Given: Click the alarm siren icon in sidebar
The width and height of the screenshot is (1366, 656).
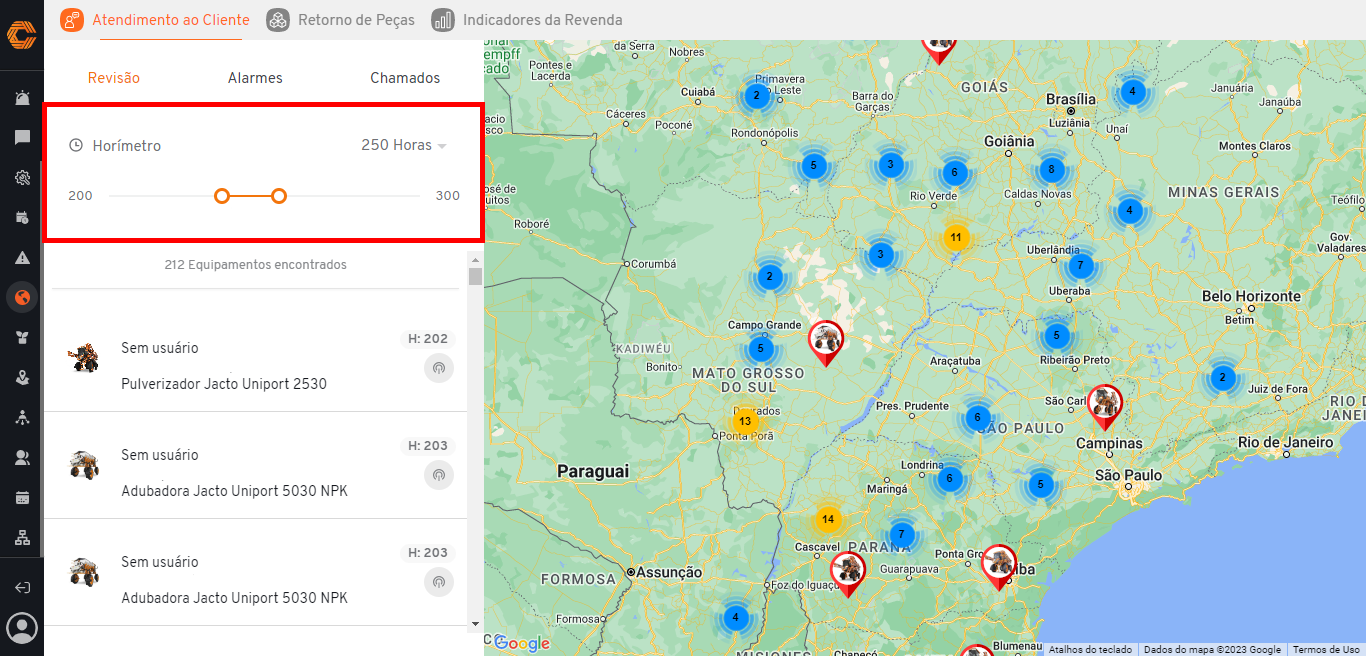Looking at the screenshot, I should point(22,98).
